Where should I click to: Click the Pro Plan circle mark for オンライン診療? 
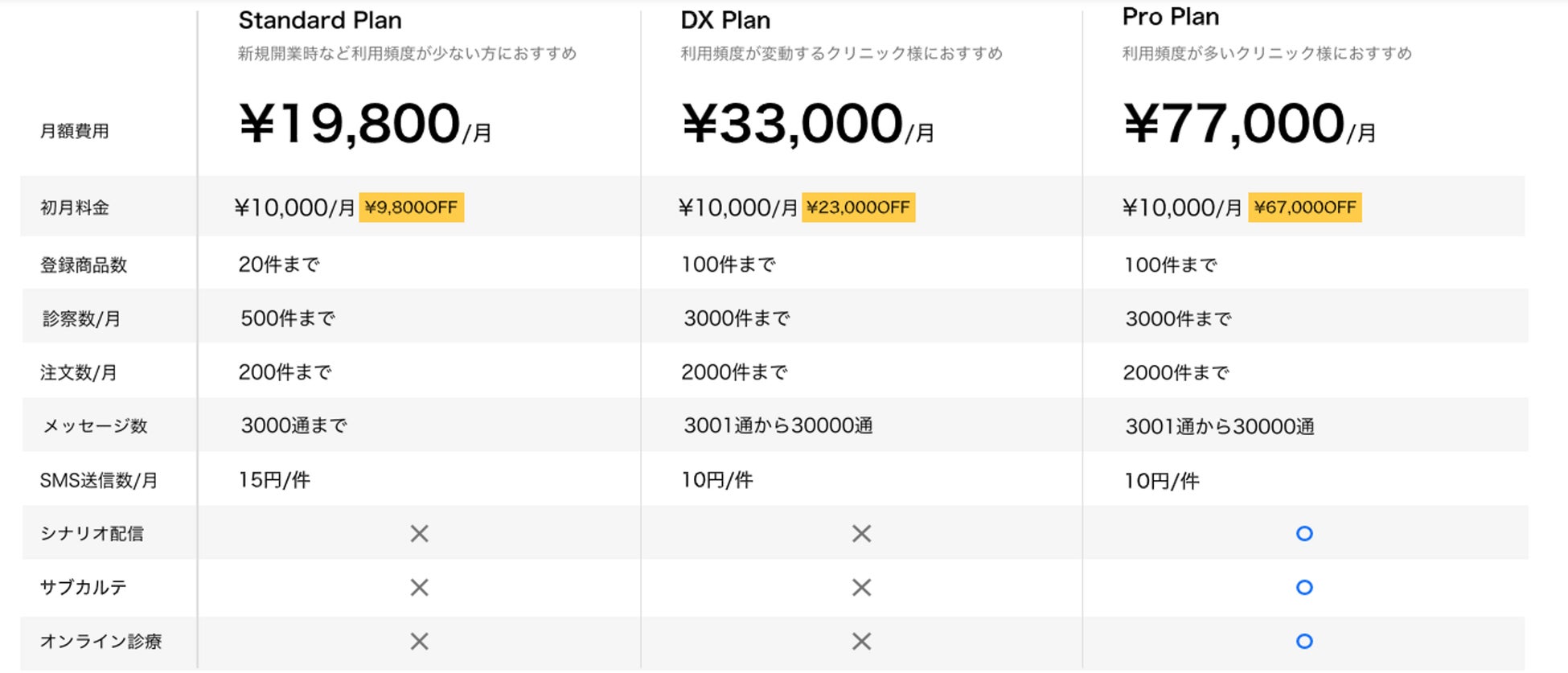[x=1304, y=641]
